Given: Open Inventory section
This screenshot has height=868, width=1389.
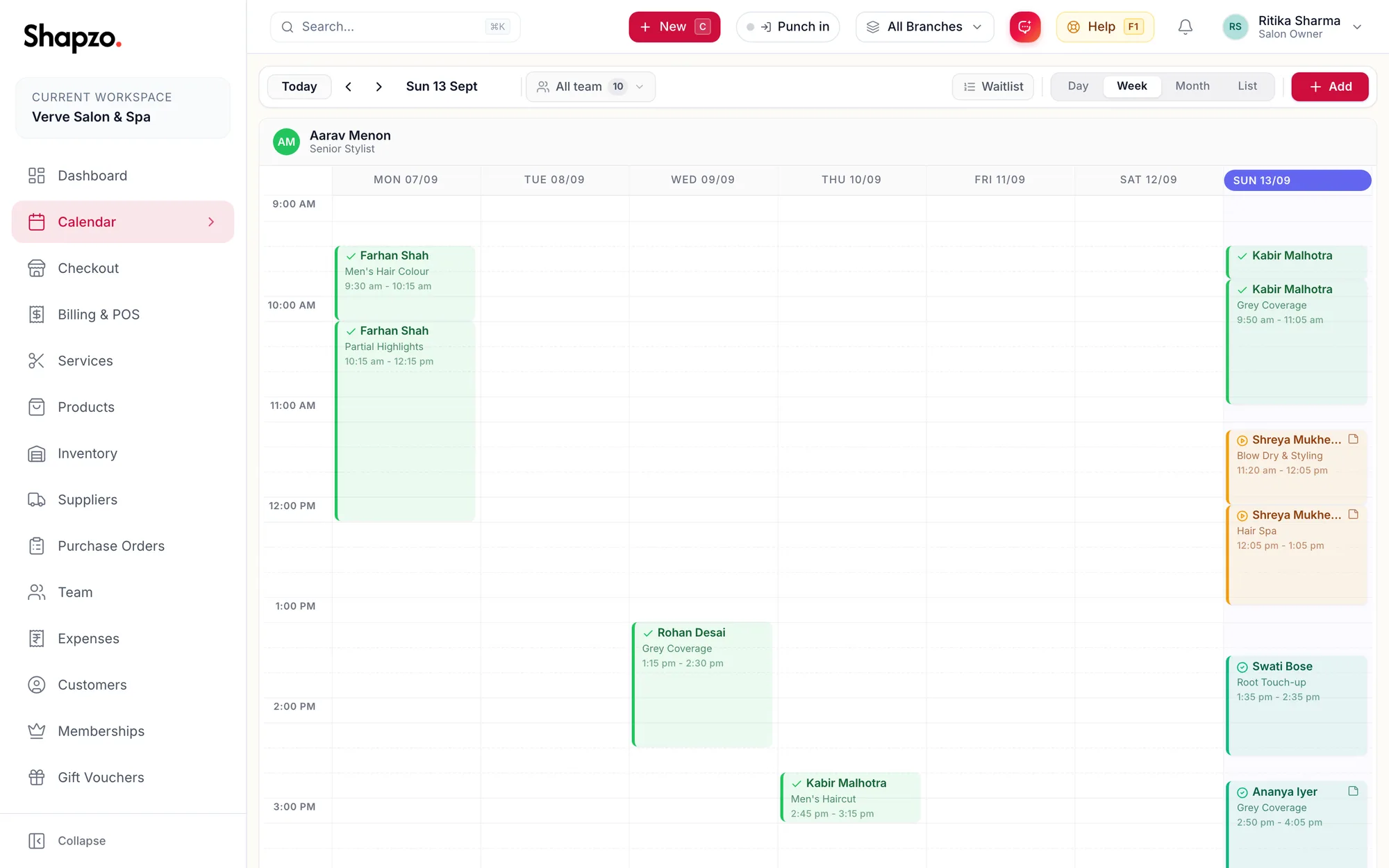Looking at the screenshot, I should [123, 453].
